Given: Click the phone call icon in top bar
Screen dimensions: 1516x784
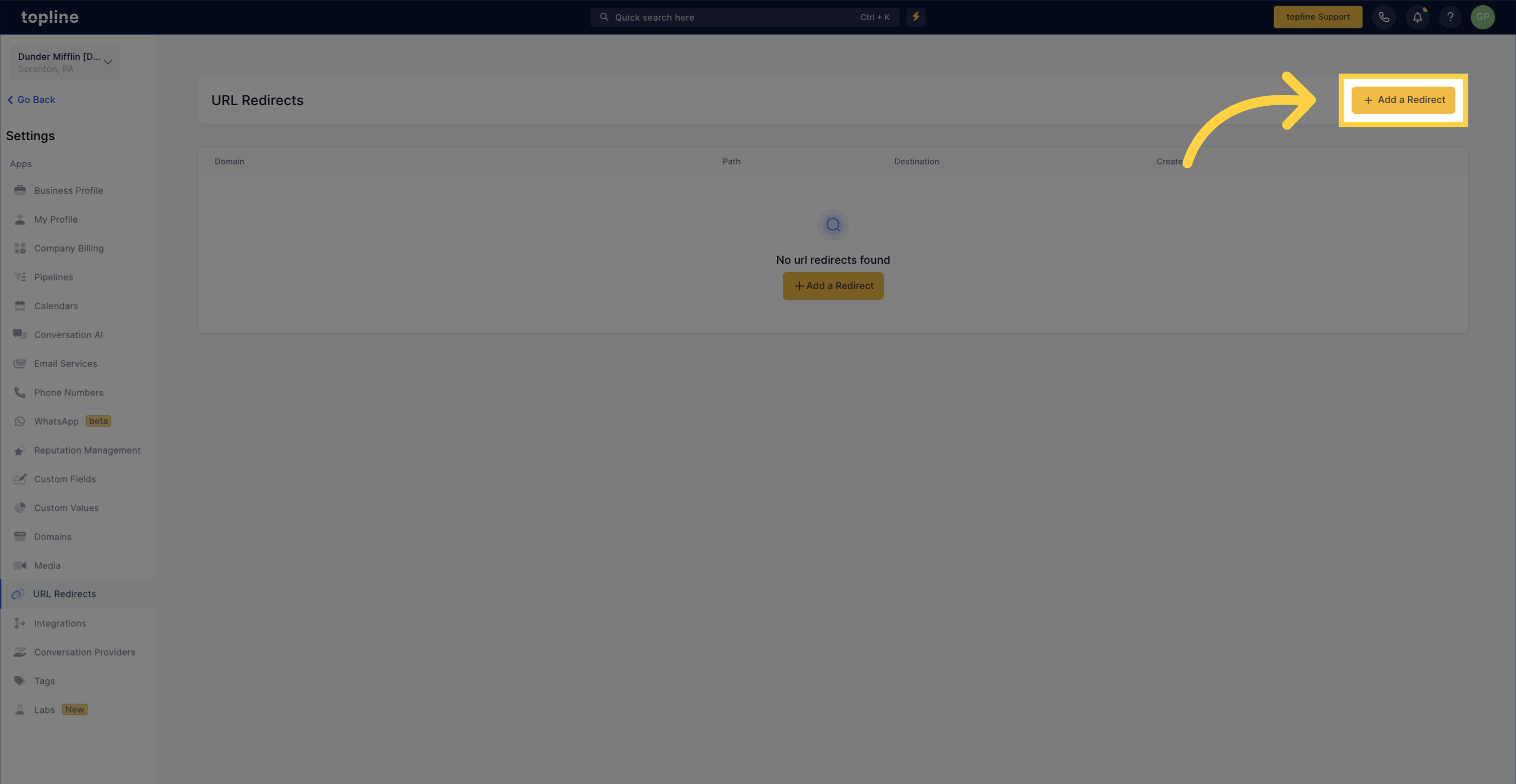Looking at the screenshot, I should tap(1384, 17).
